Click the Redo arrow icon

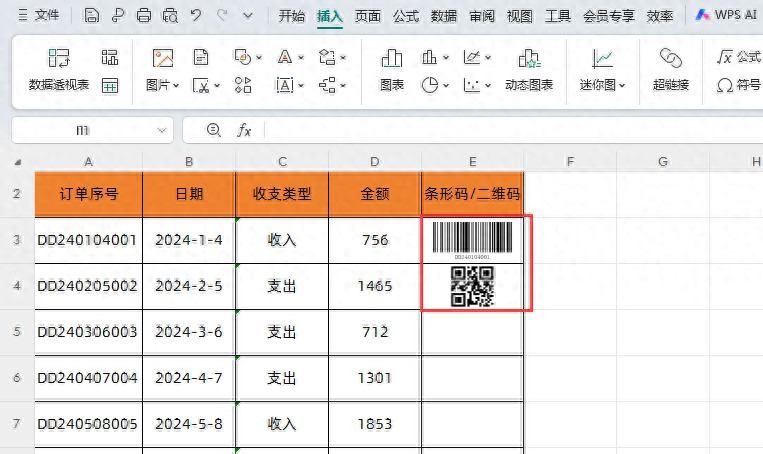coord(222,15)
